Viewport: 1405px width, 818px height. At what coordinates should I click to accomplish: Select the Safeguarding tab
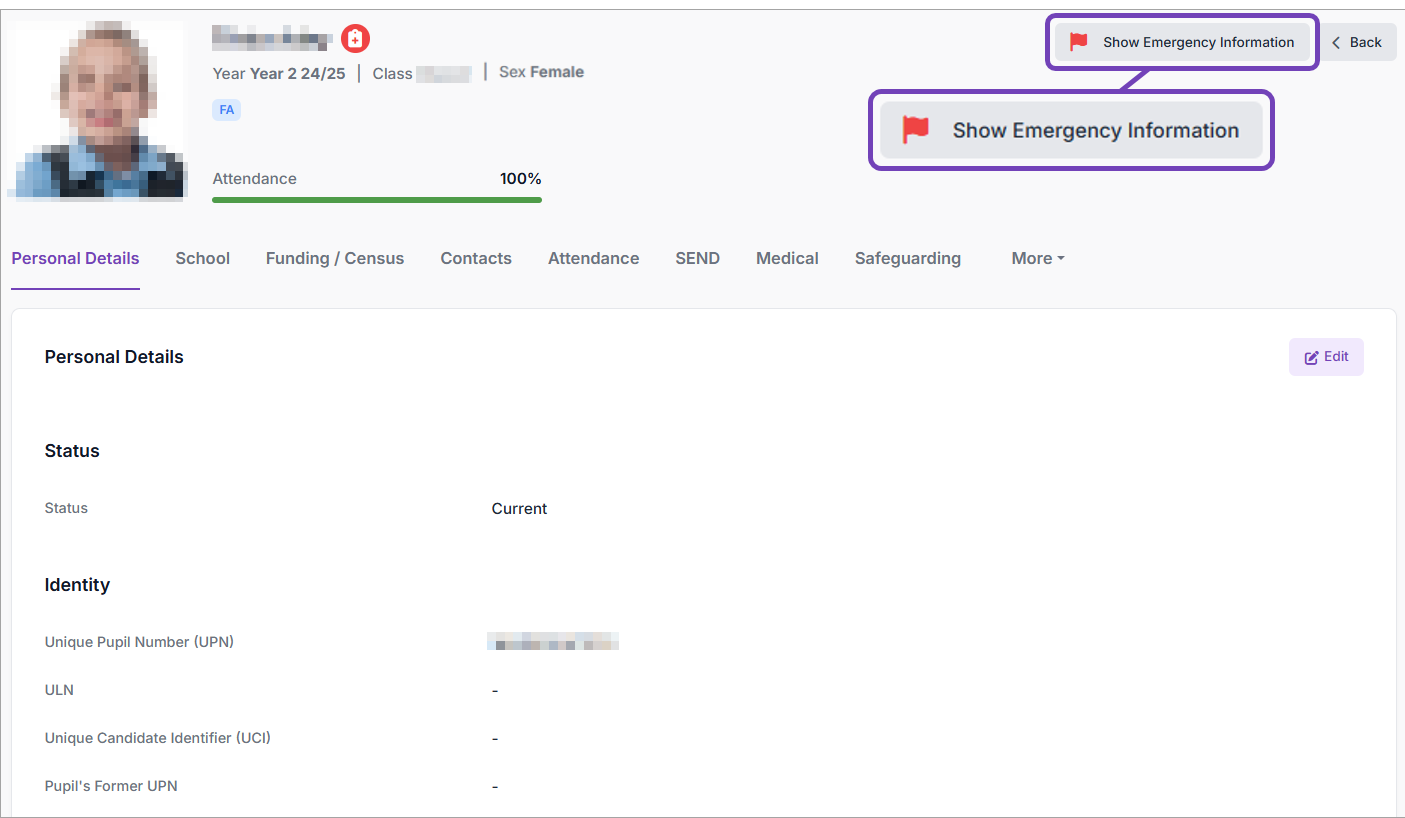(907, 258)
